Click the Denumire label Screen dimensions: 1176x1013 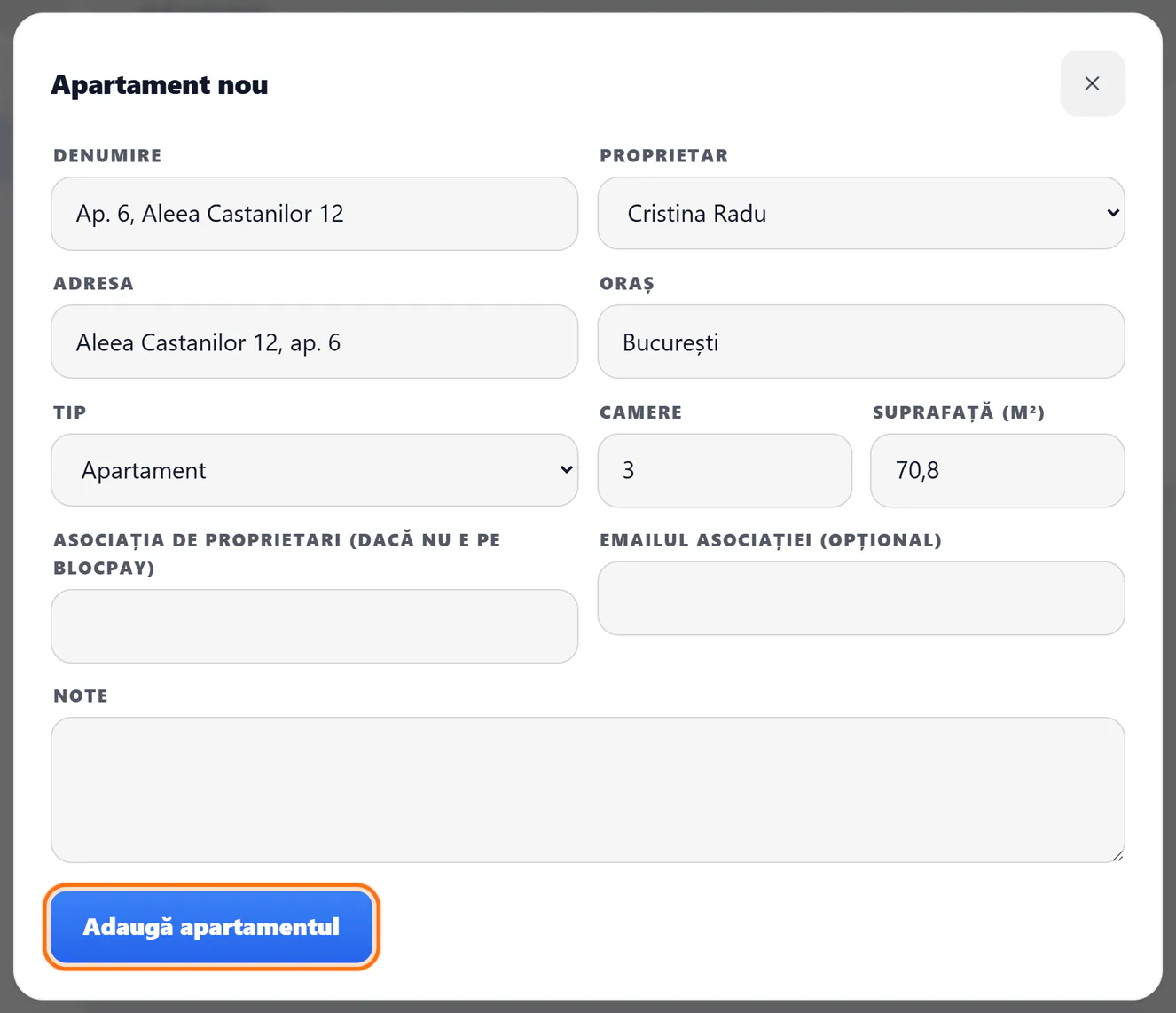pyautogui.click(x=107, y=156)
